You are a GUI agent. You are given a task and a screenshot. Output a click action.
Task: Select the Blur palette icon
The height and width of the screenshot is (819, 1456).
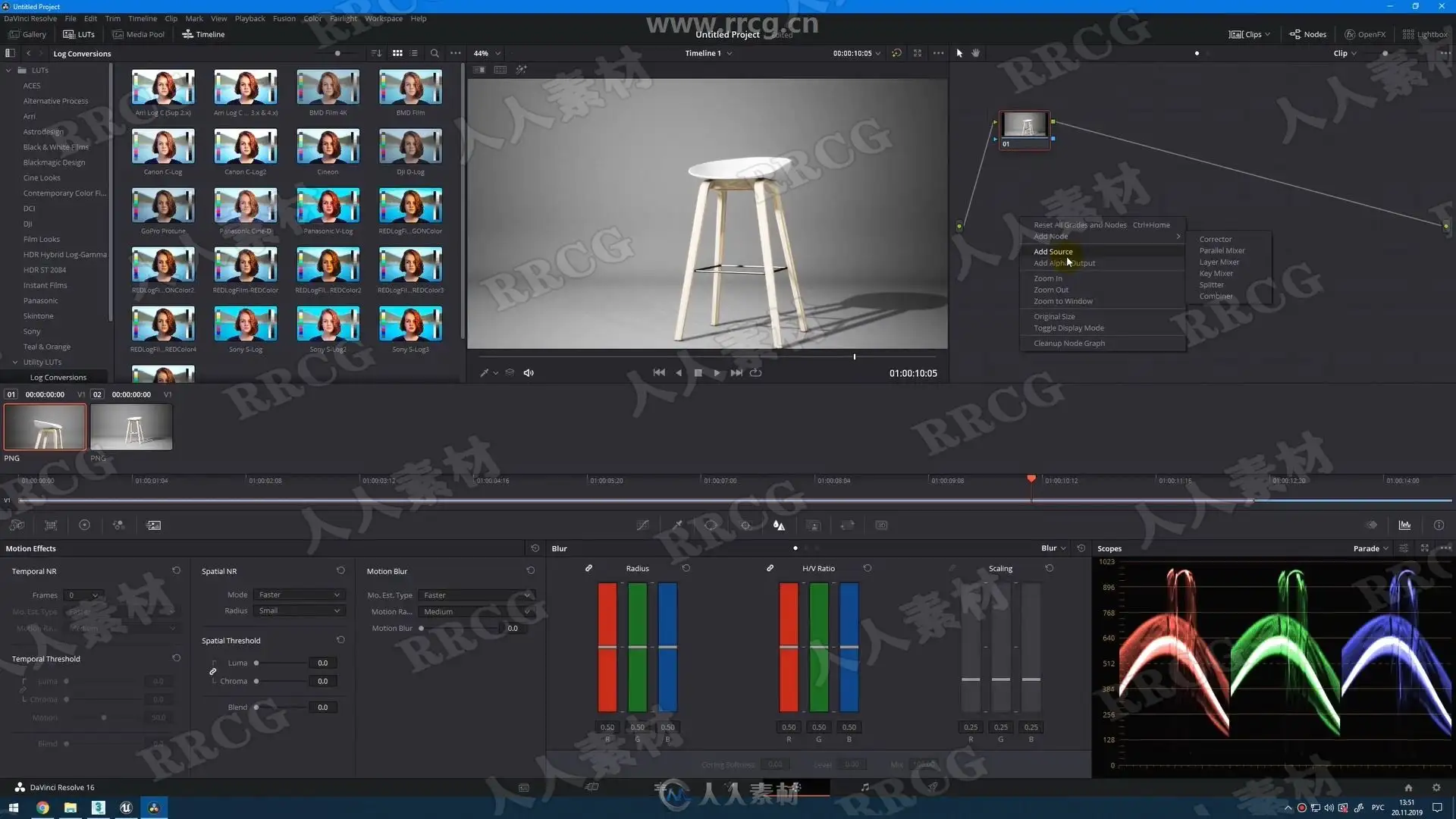click(x=779, y=526)
